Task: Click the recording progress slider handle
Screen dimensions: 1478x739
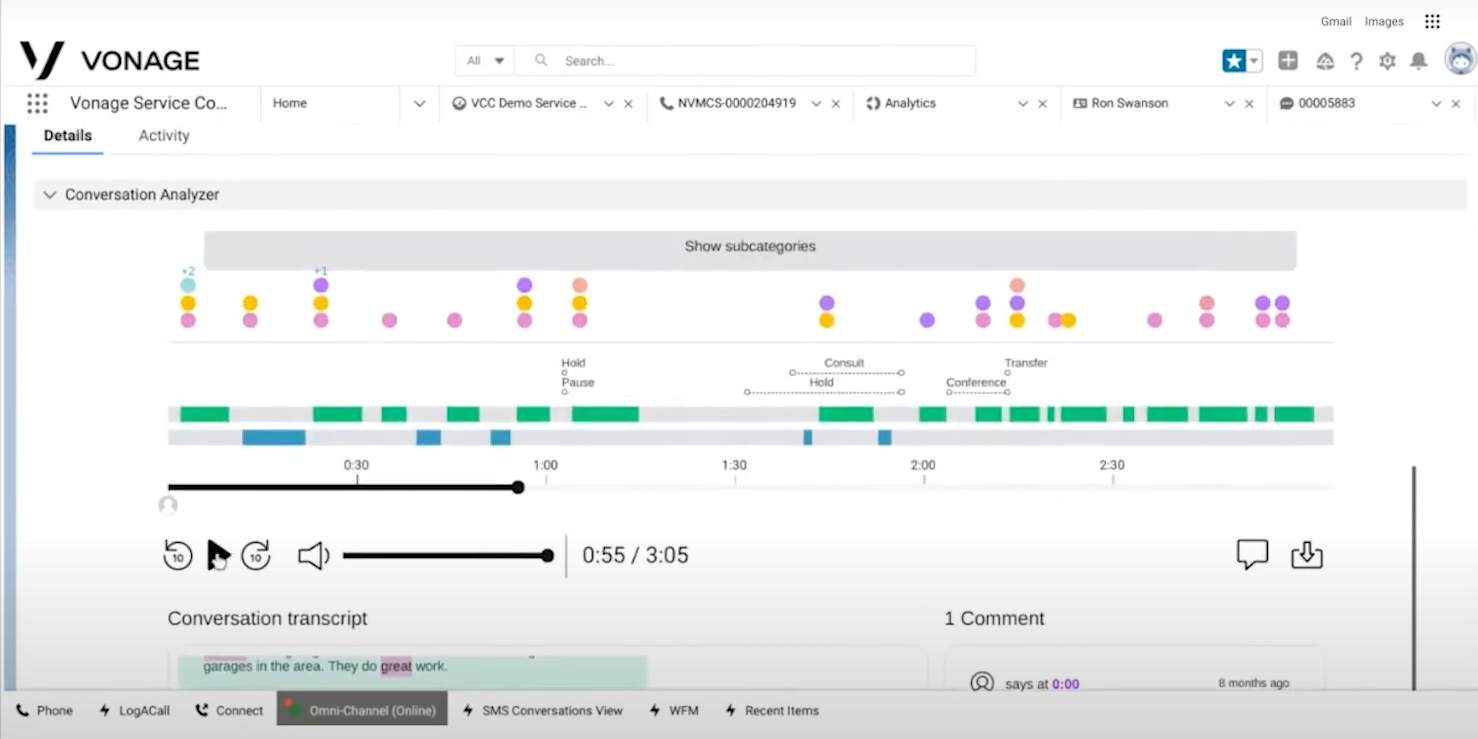Action: pyautogui.click(x=518, y=487)
